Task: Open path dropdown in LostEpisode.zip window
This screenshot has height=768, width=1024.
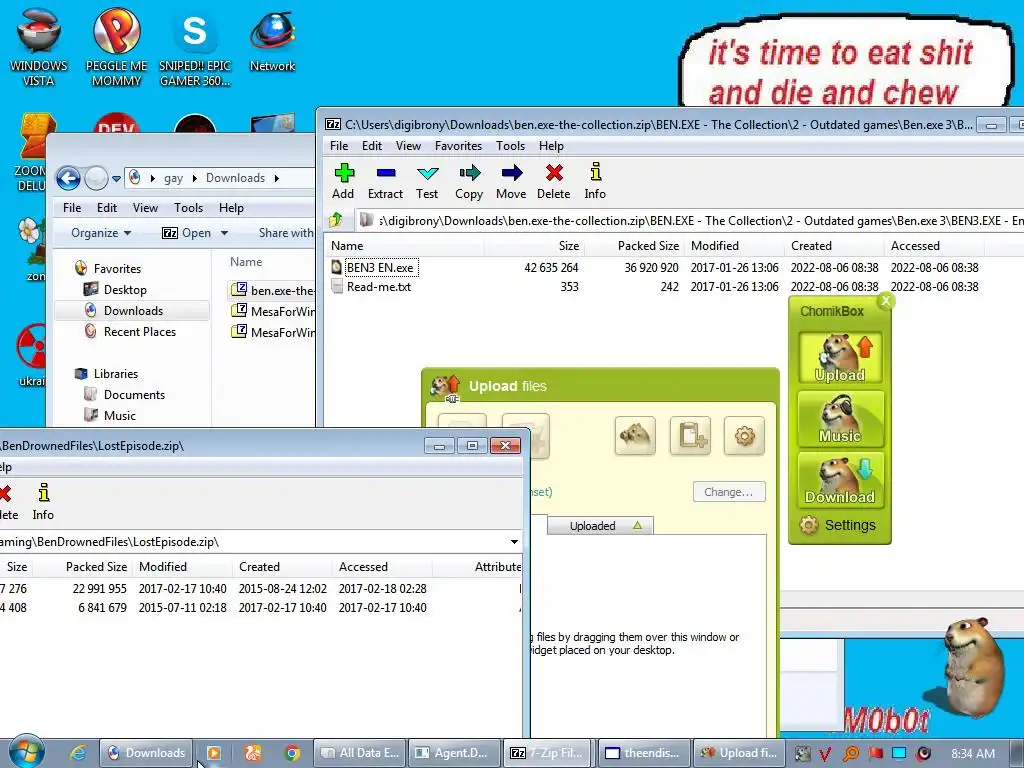Action: pos(515,541)
